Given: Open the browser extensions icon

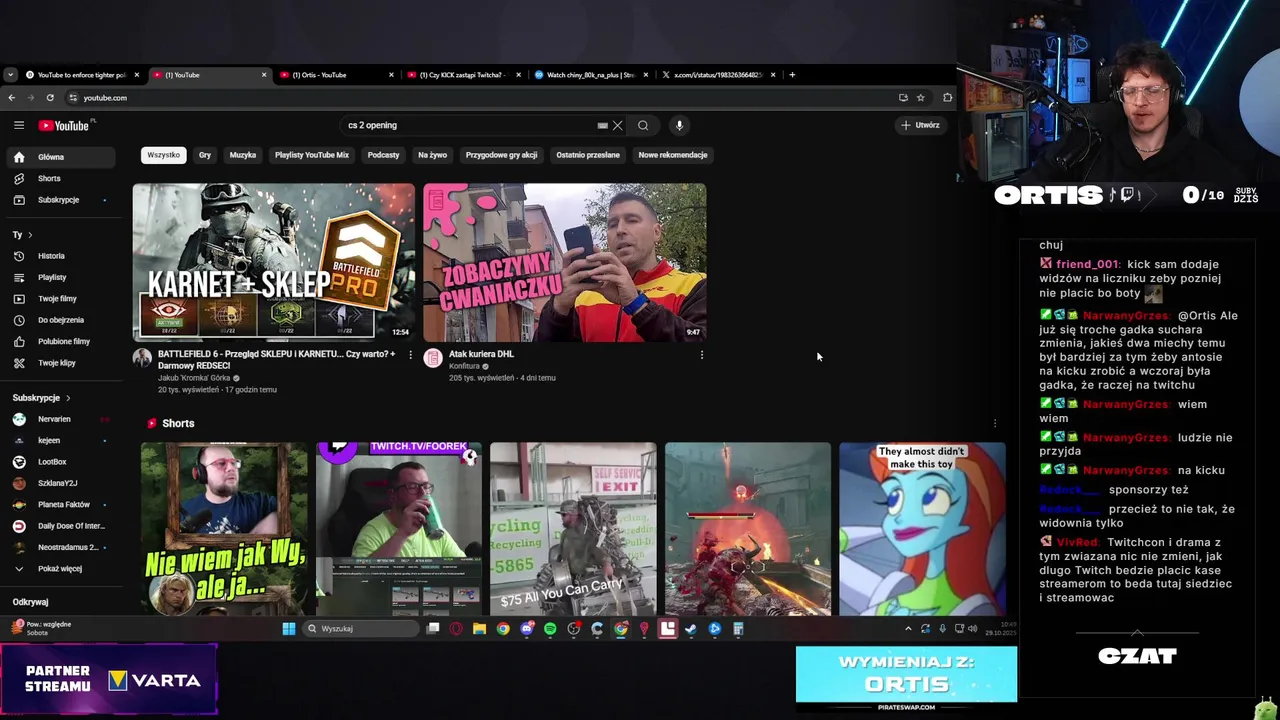Looking at the screenshot, I should coord(948,97).
